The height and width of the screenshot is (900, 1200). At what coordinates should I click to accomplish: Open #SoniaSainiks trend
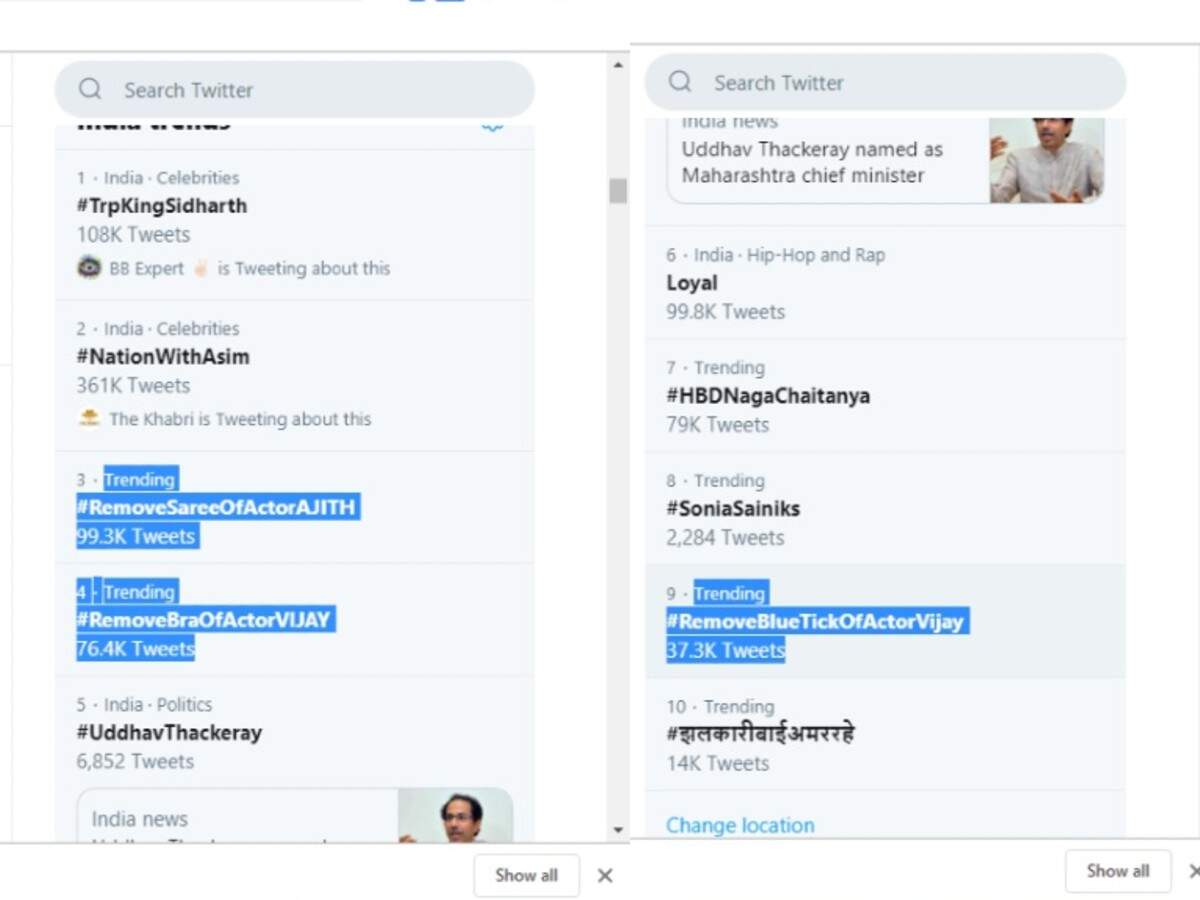733,509
